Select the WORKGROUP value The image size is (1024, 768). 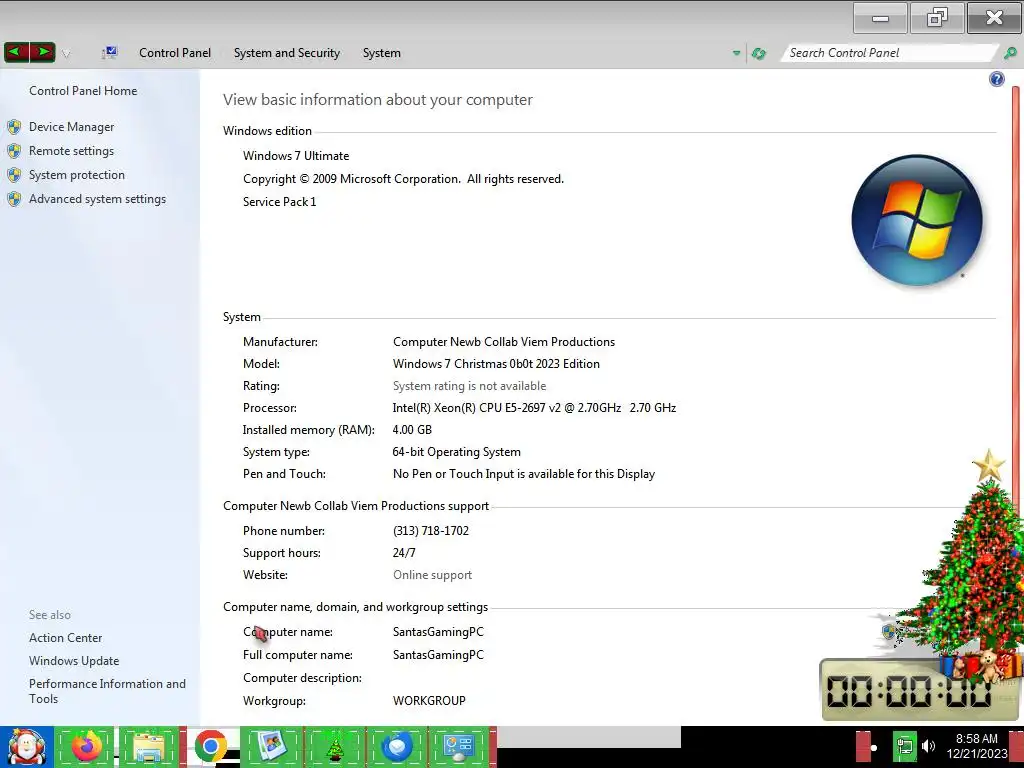tap(429, 701)
